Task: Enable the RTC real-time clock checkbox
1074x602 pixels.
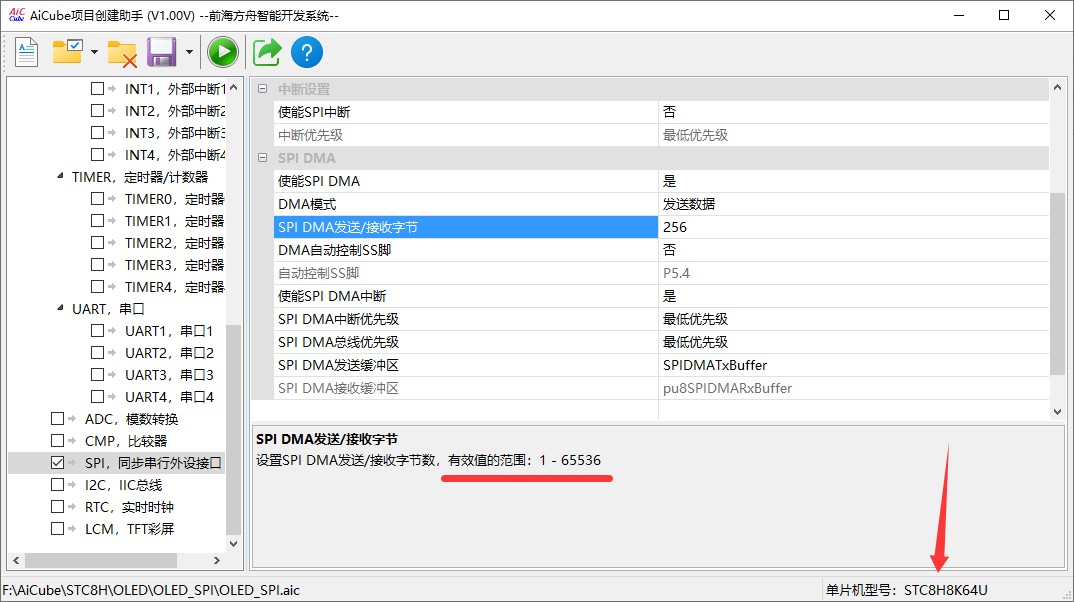Action: [x=58, y=507]
